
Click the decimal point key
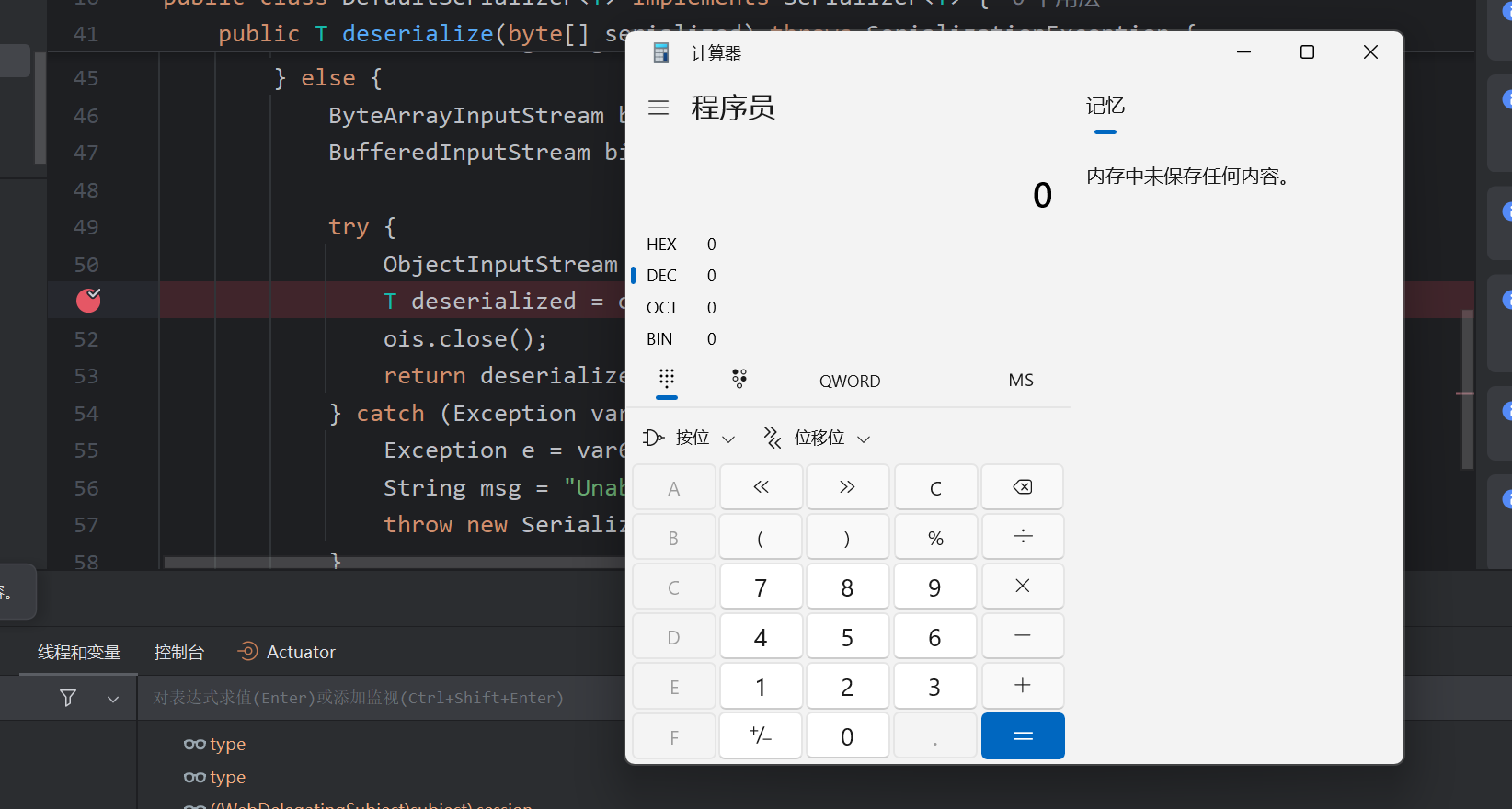click(x=935, y=735)
